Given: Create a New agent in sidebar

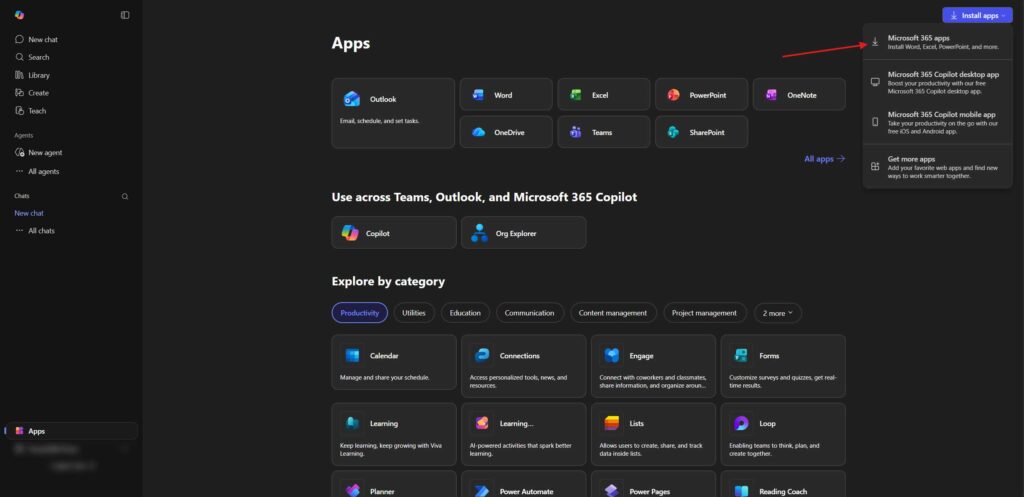Looking at the screenshot, I should coord(45,153).
